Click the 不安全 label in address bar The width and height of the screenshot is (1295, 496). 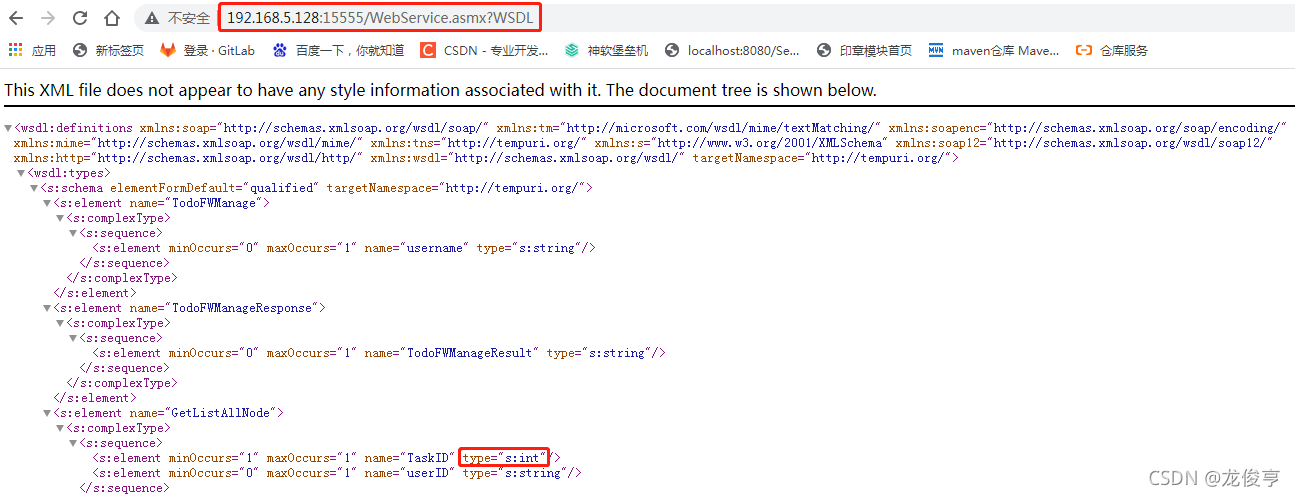pyautogui.click(x=189, y=18)
